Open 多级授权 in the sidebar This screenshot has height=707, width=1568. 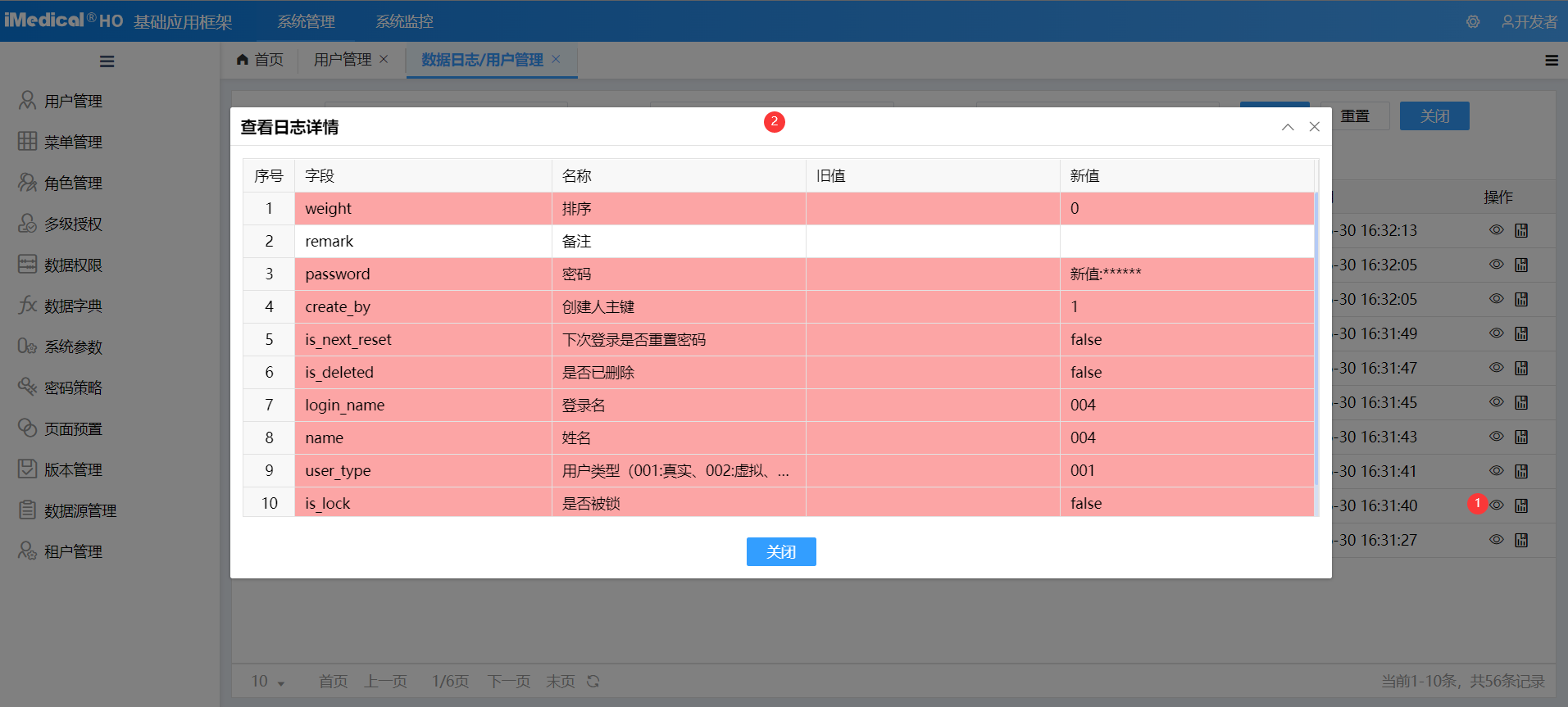61,224
